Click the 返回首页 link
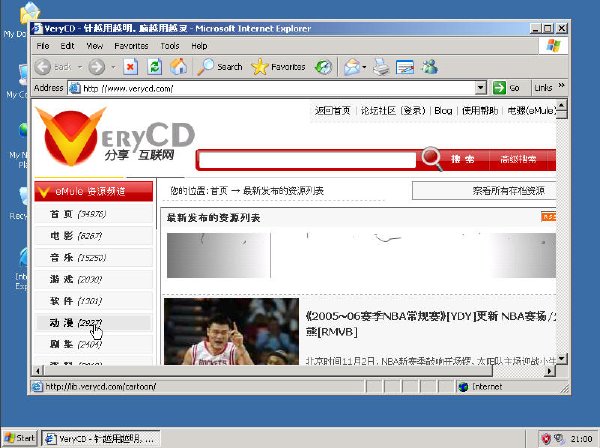600x448 pixels. [332, 111]
